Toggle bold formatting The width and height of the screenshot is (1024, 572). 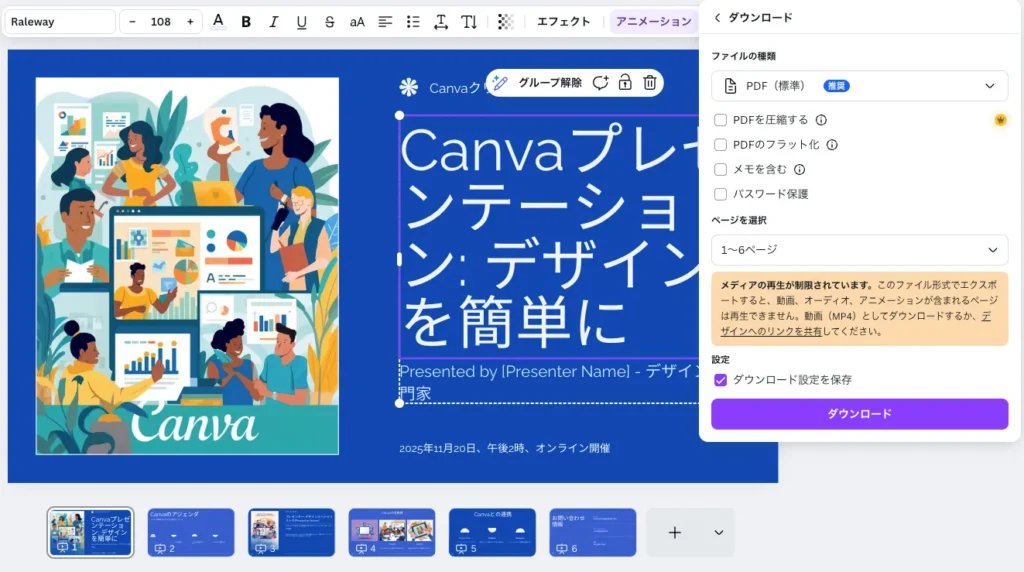tap(246, 22)
